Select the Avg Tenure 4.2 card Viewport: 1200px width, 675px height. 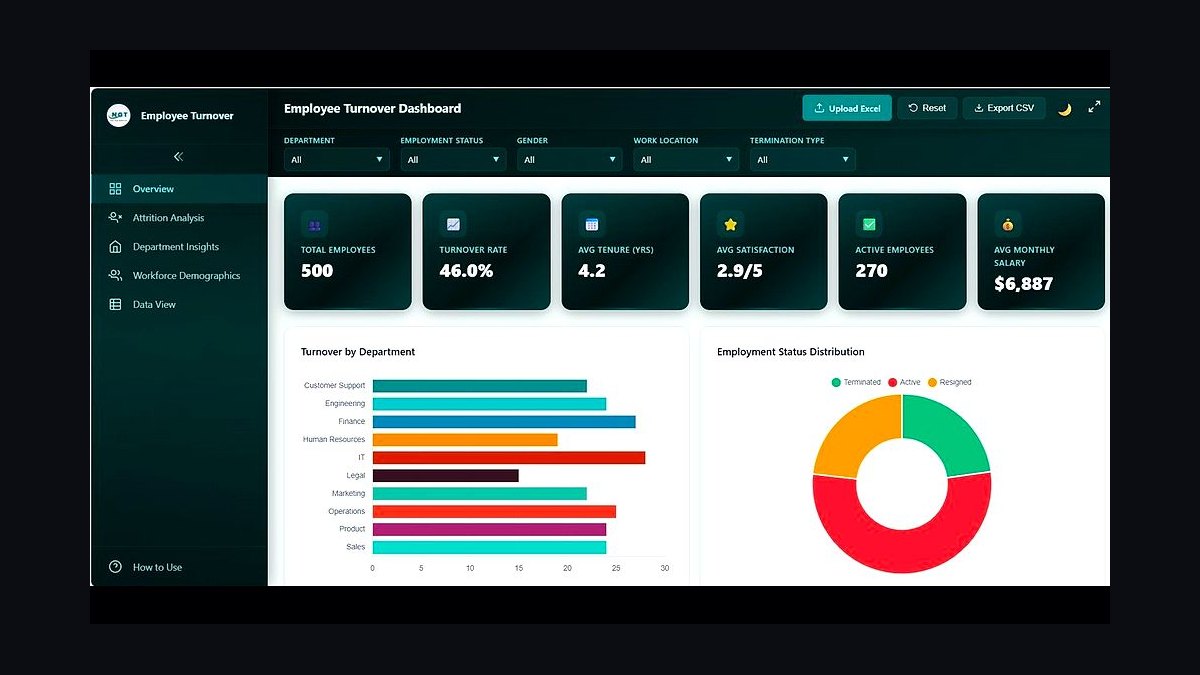click(x=625, y=252)
